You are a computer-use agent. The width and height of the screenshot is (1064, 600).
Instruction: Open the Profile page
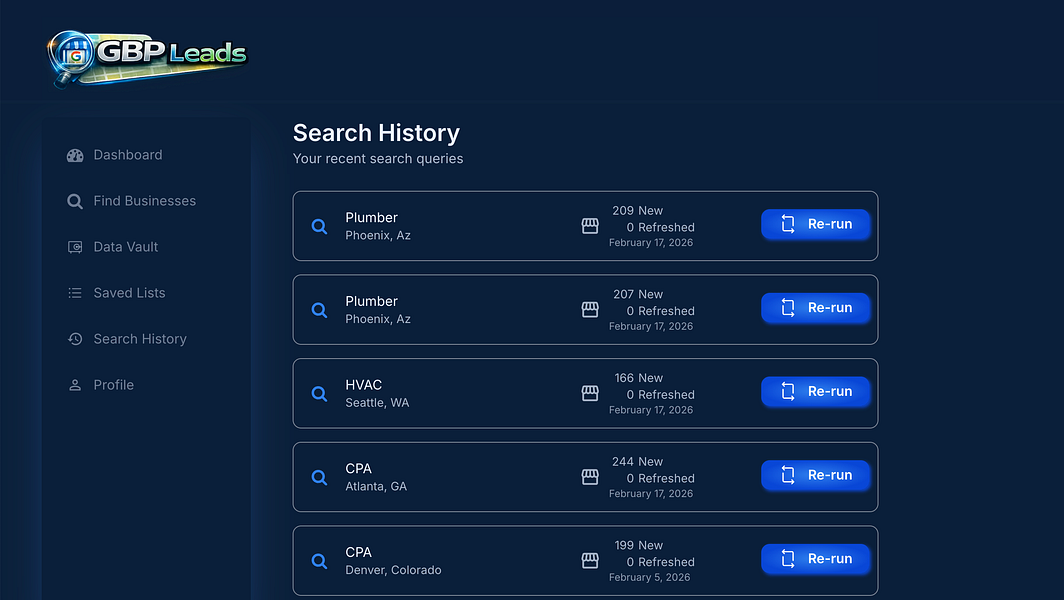[113, 385]
